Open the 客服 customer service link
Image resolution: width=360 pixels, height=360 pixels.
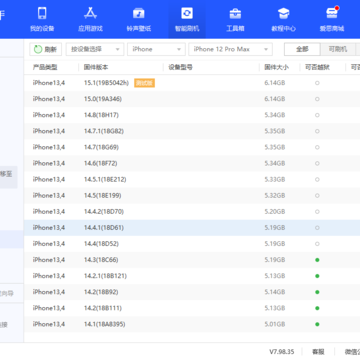tap(318, 352)
